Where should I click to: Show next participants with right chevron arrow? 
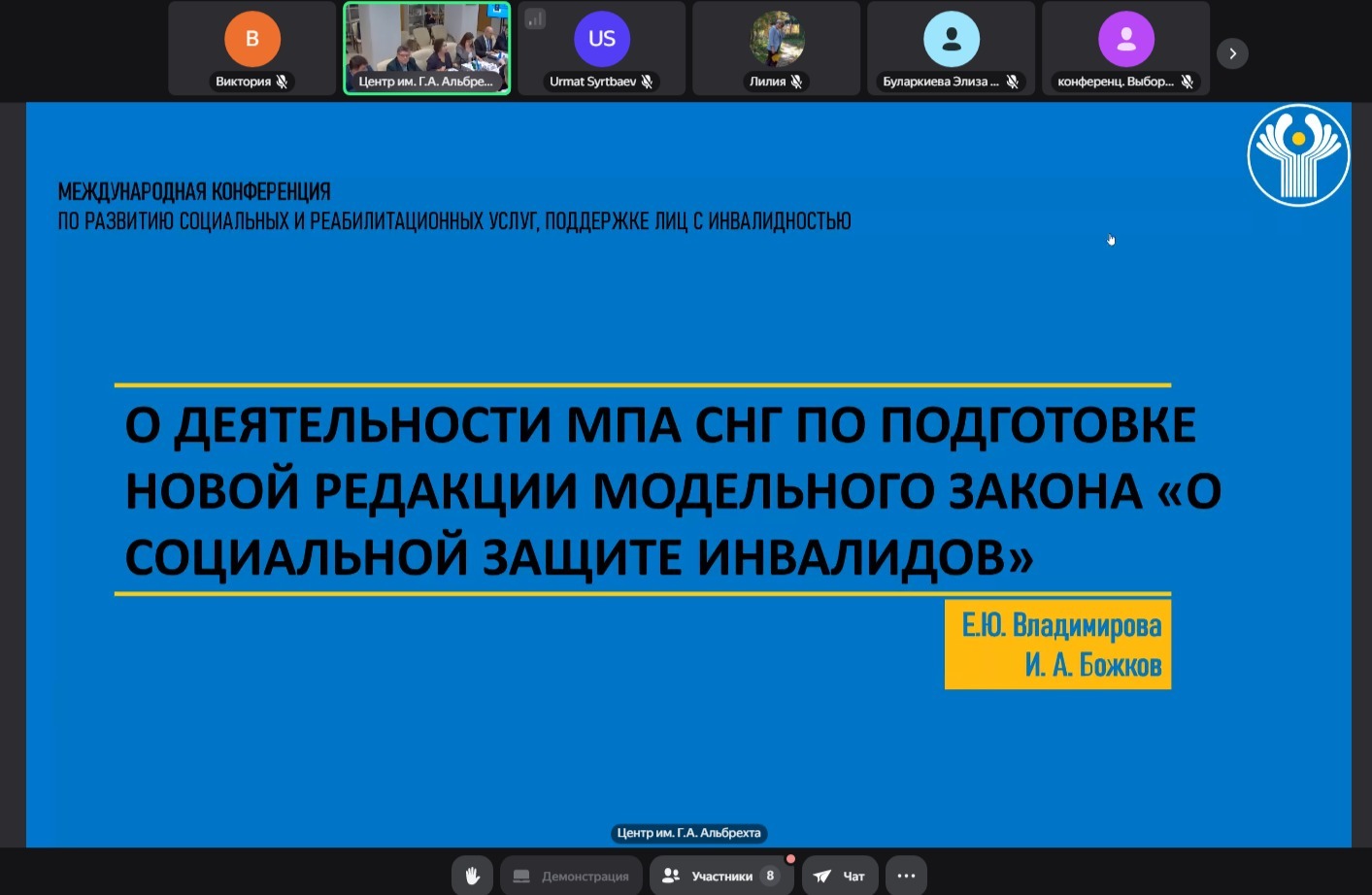1232,53
